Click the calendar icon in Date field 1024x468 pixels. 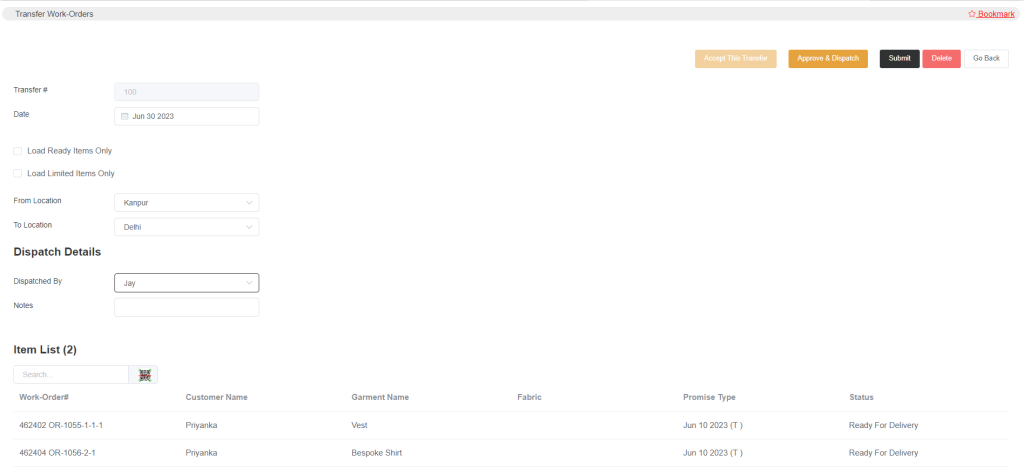(x=125, y=116)
